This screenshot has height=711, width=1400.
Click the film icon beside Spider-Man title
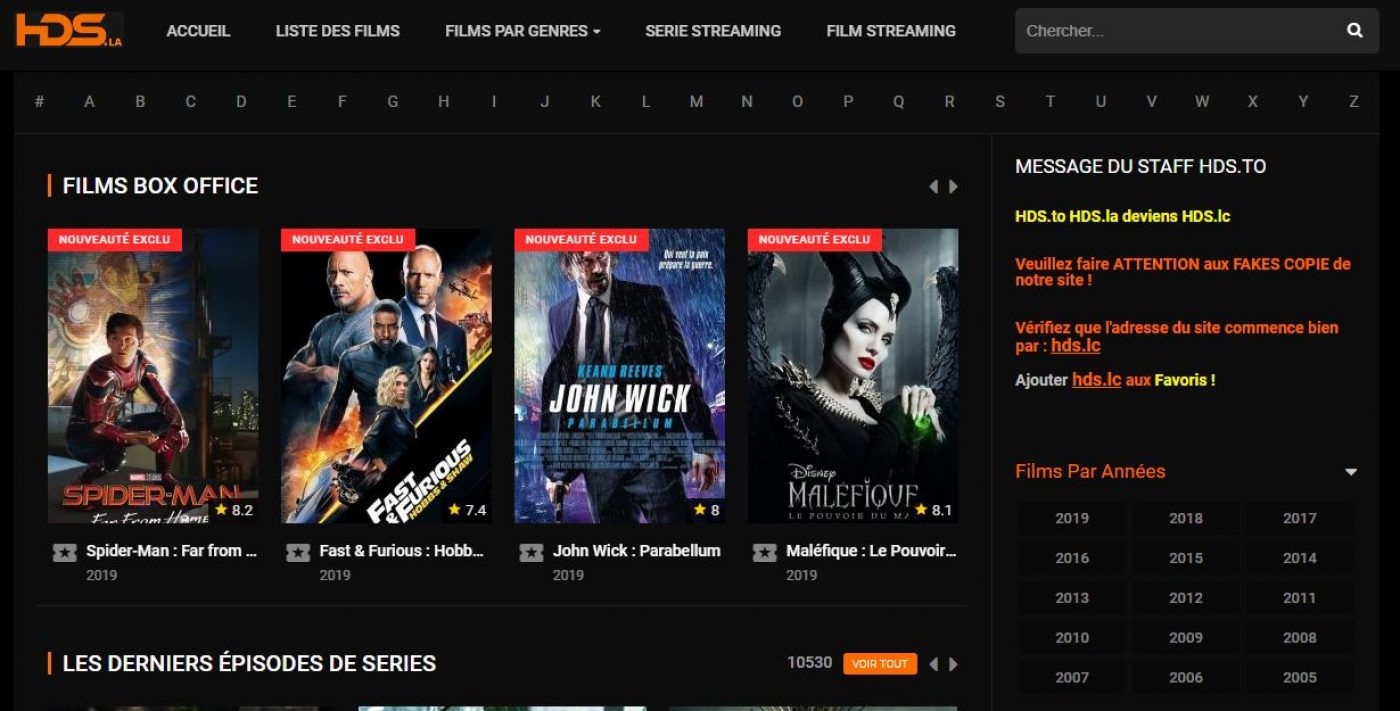[x=65, y=552]
